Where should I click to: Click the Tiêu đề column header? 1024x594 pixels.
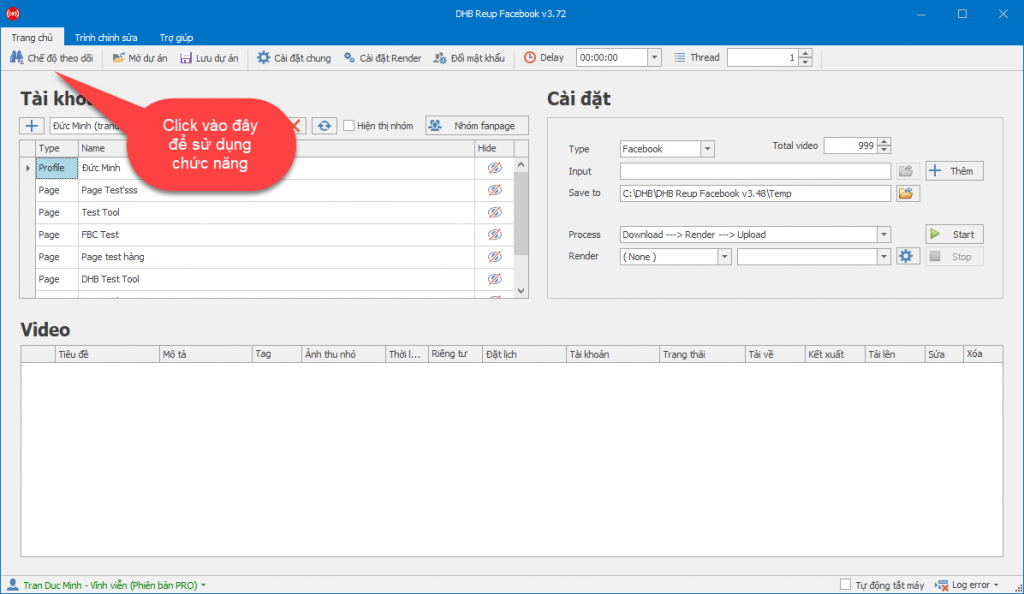(107, 354)
